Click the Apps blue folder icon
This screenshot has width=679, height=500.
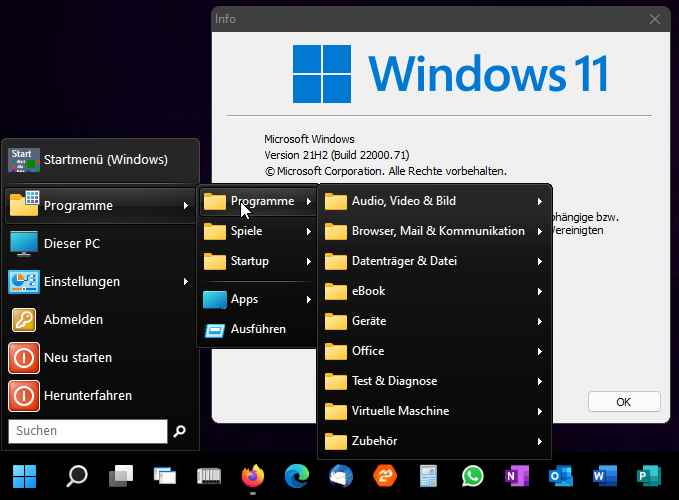(x=215, y=300)
